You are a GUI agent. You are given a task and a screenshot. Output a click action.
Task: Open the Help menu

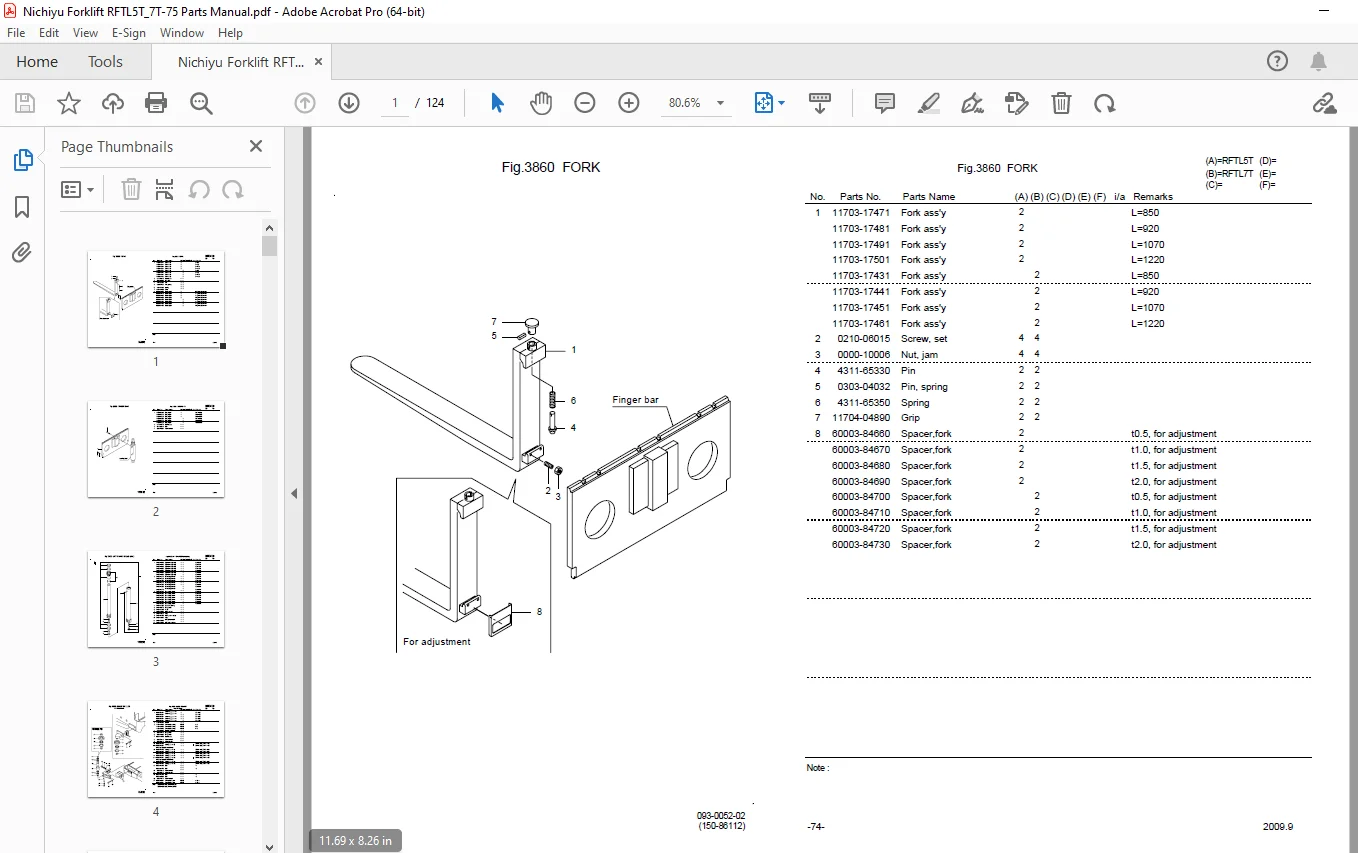tap(231, 32)
